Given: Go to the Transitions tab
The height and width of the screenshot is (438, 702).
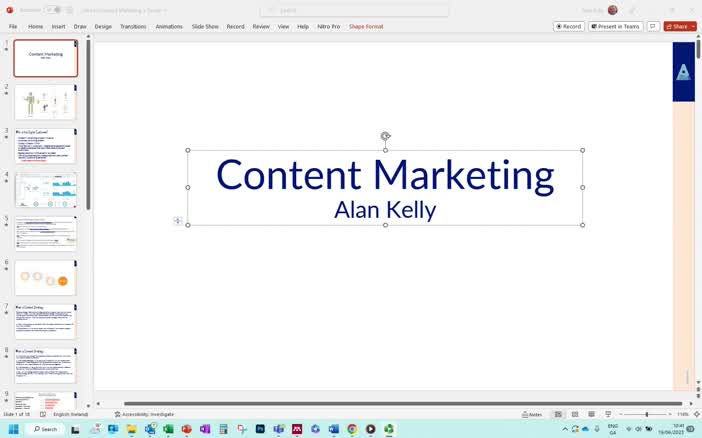Looking at the screenshot, I should pyautogui.click(x=133, y=26).
